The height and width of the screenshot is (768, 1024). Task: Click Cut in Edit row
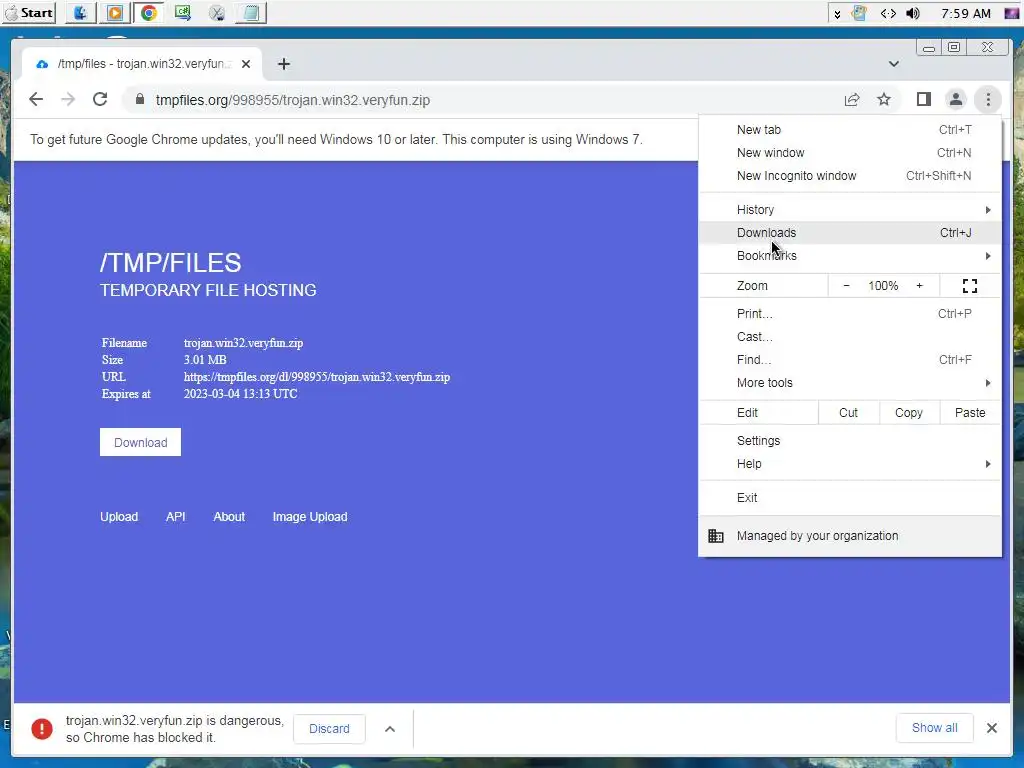[848, 413]
